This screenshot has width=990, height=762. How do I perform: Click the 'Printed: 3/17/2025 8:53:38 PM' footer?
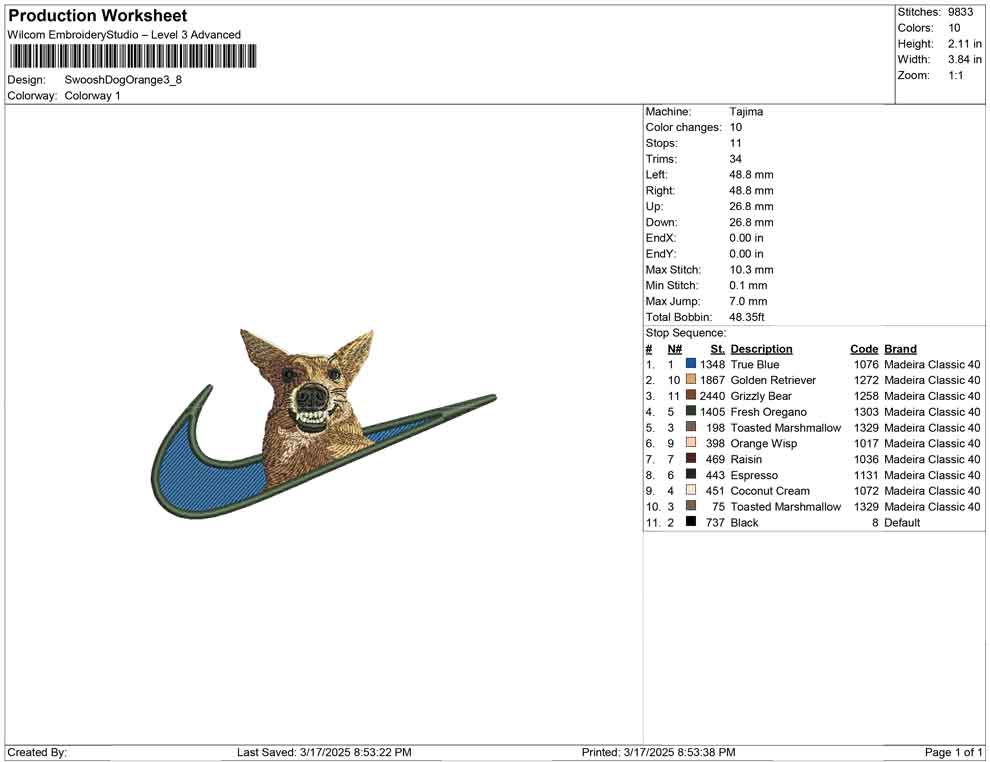[x=658, y=752]
